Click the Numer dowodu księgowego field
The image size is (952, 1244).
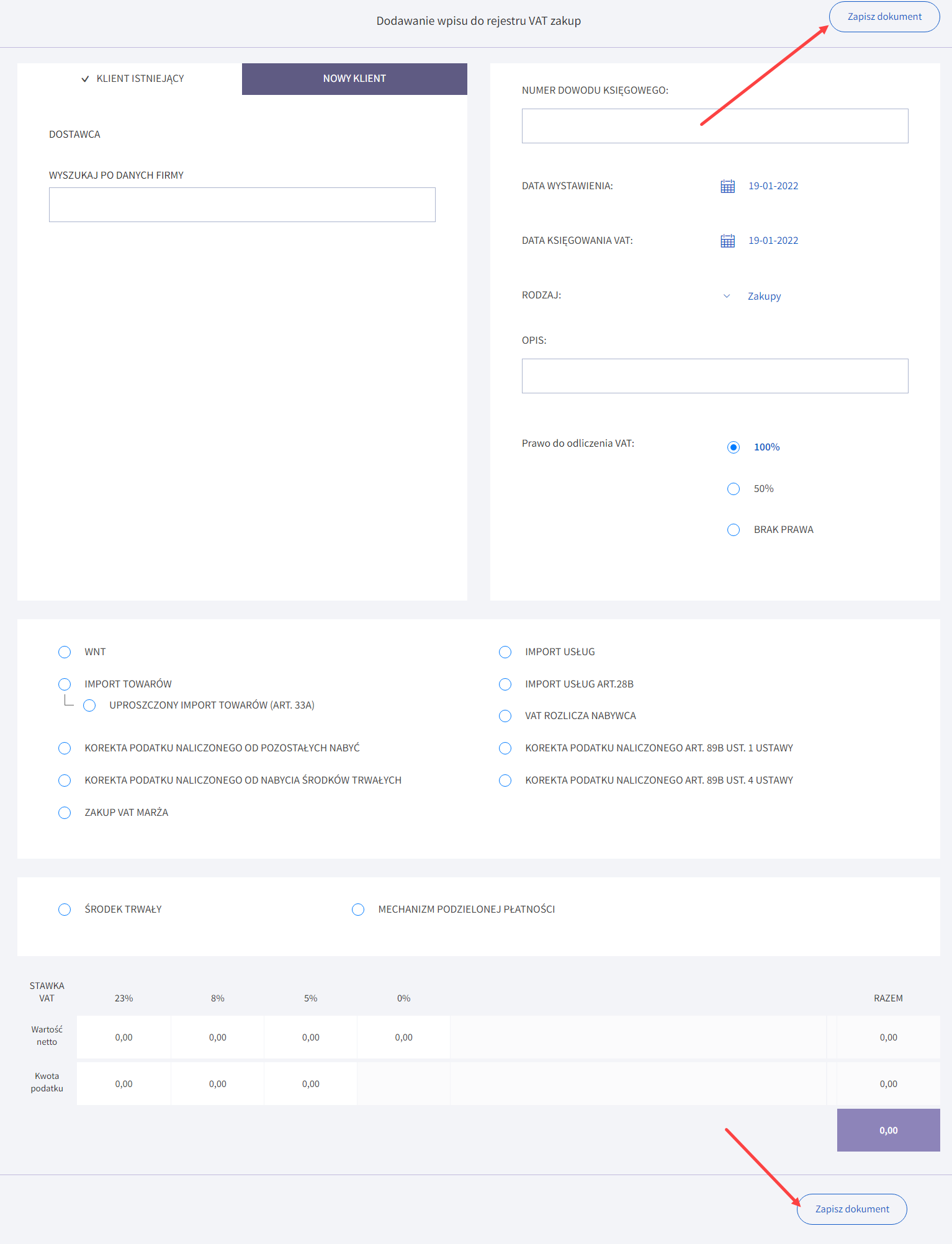tap(715, 126)
